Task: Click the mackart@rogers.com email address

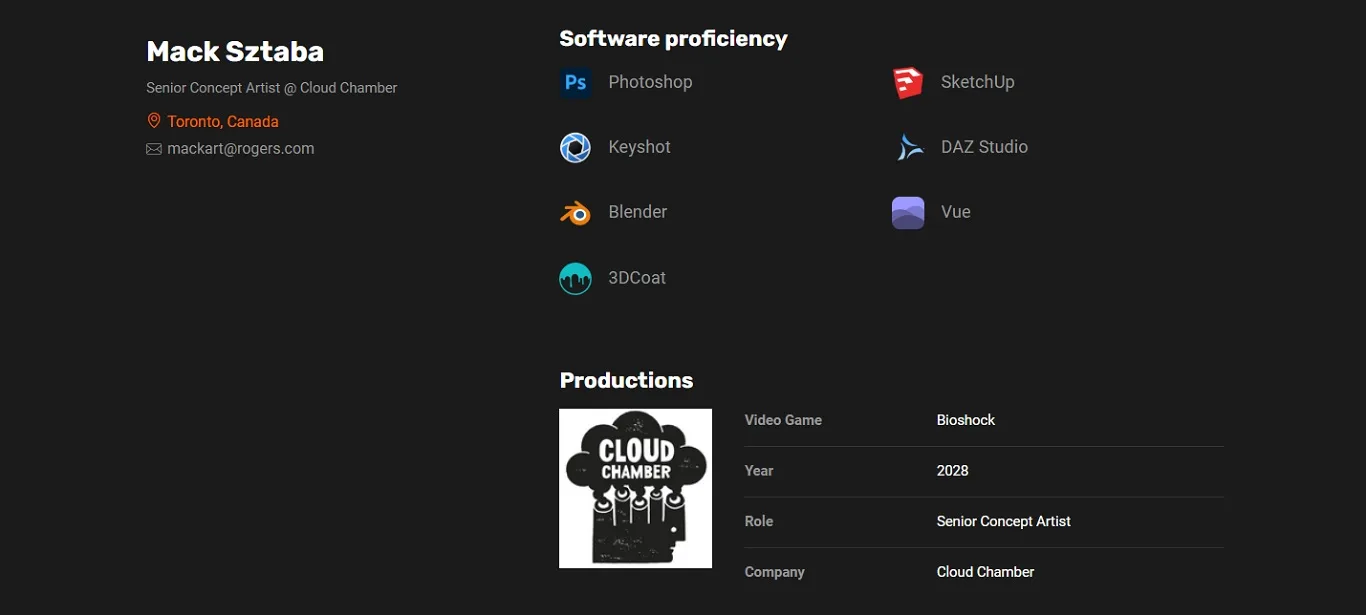Action: tap(241, 149)
